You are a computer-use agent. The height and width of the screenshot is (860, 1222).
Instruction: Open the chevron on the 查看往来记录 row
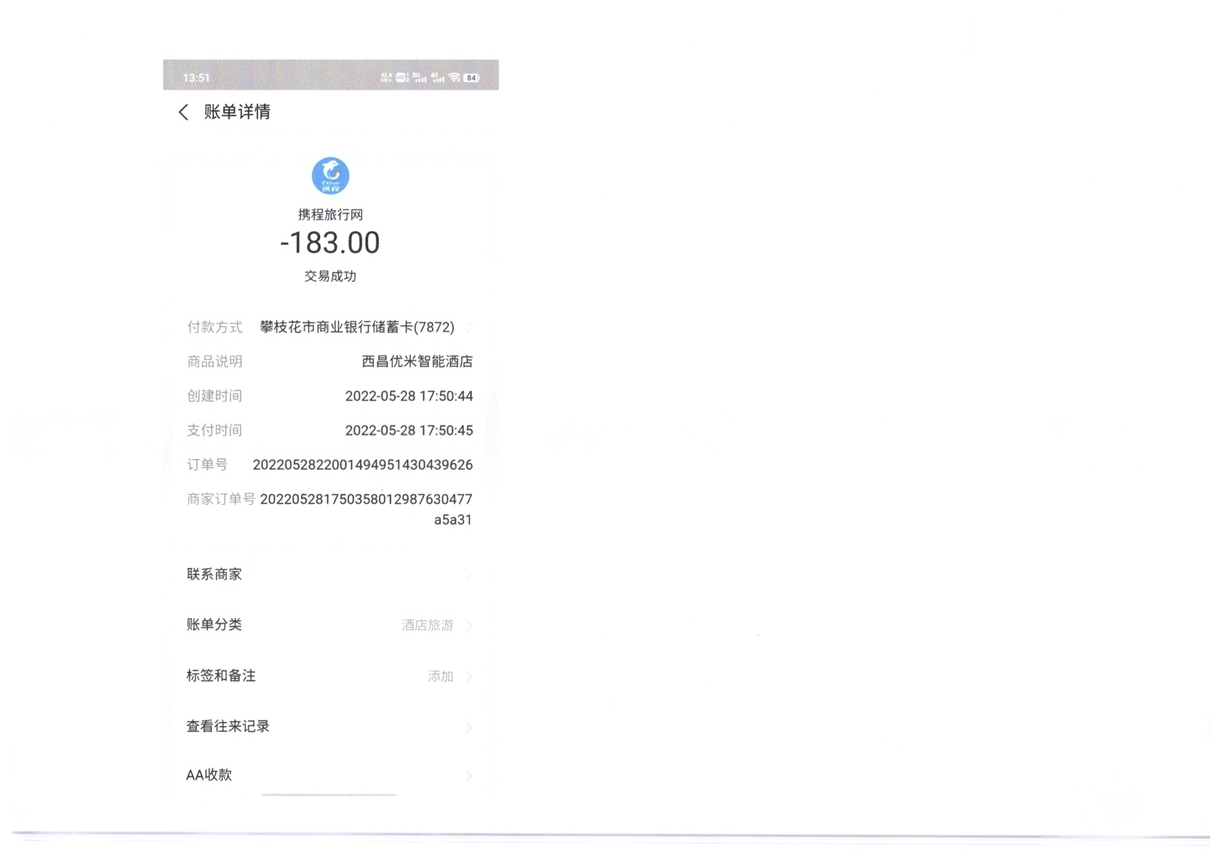(x=468, y=727)
